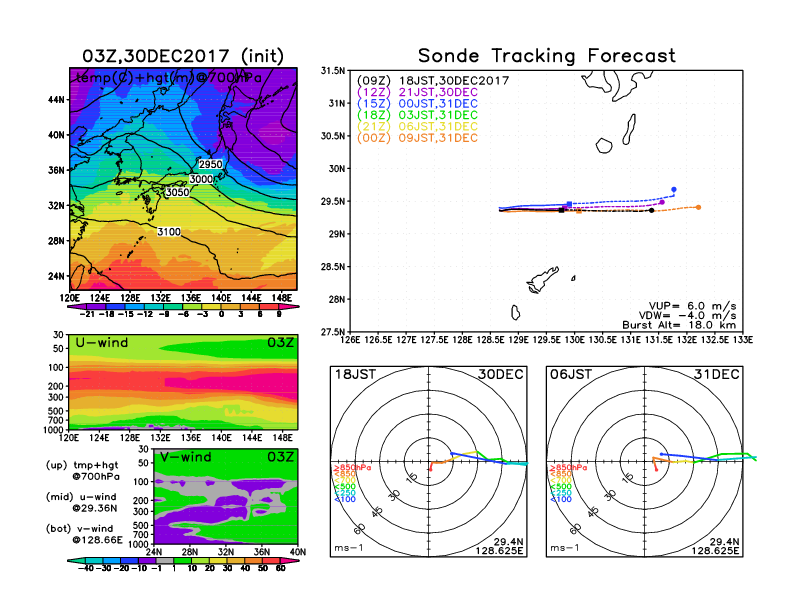Click the round island outline near 30.3N
792x612 pixels.
[604, 146]
